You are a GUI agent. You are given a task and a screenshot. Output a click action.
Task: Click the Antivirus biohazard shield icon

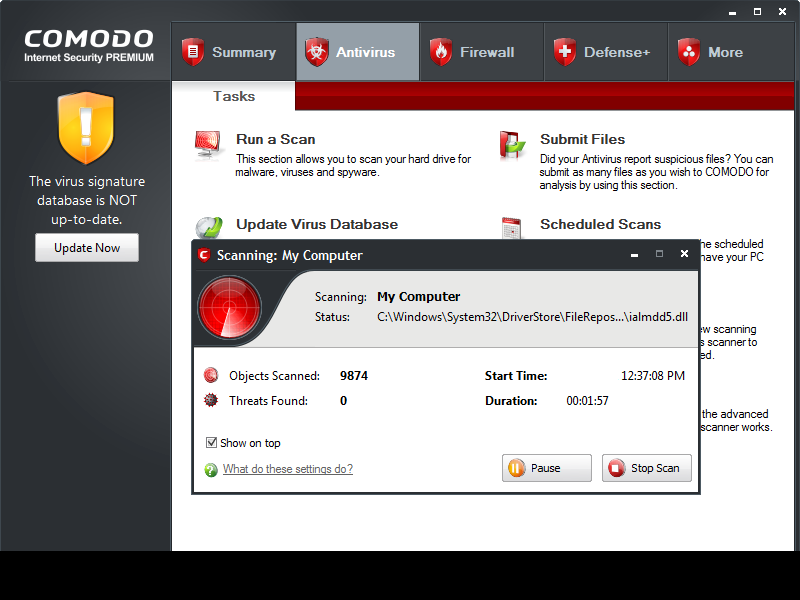(x=316, y=52)
